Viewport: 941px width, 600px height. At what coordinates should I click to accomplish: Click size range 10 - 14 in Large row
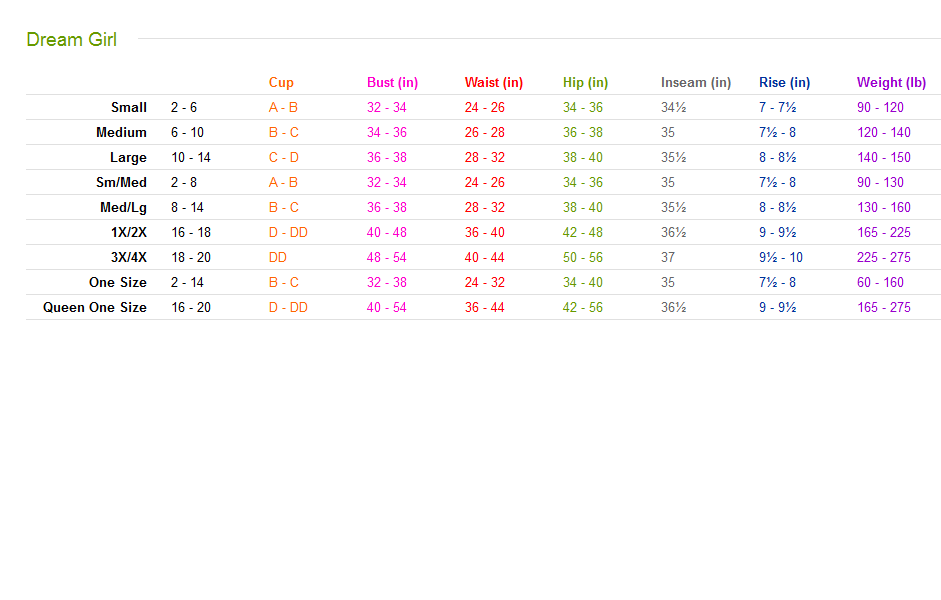(x=191, y=158)
